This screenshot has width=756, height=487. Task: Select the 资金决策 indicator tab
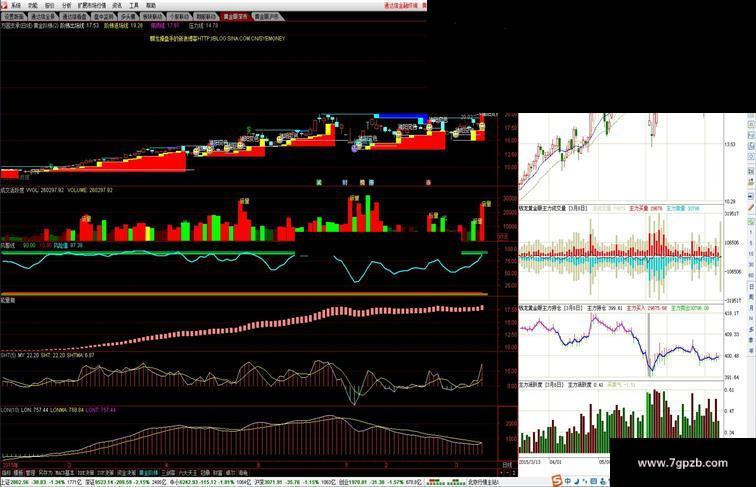pyautogui.click(x=126, y=473)
